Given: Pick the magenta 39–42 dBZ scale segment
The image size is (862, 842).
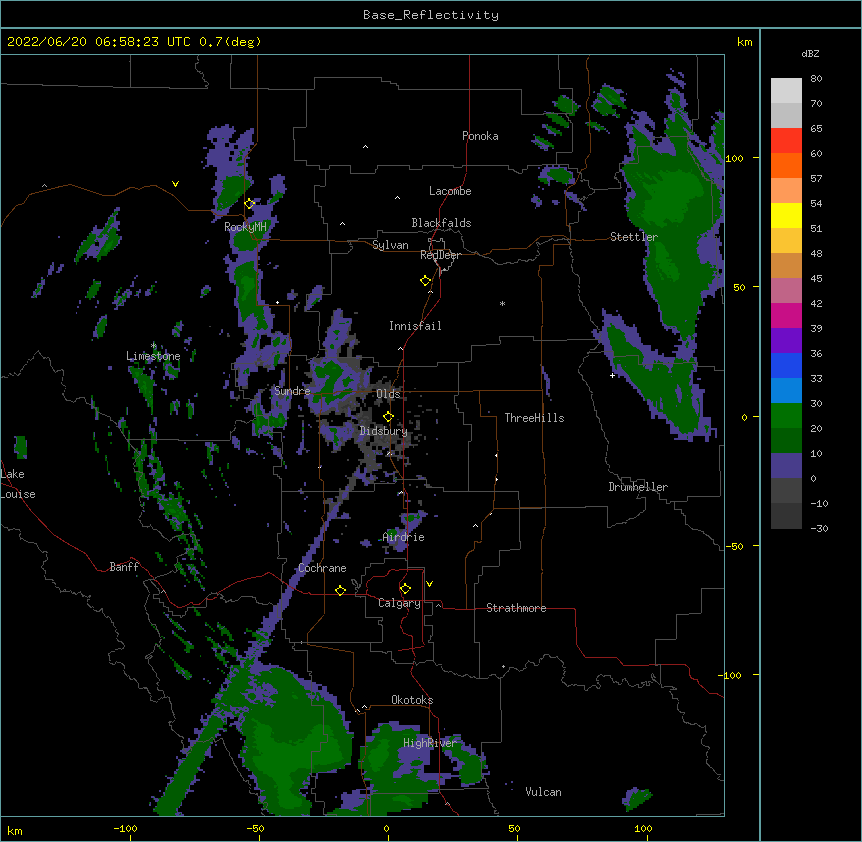Looking at the screenshot, I should click(786, 315).
